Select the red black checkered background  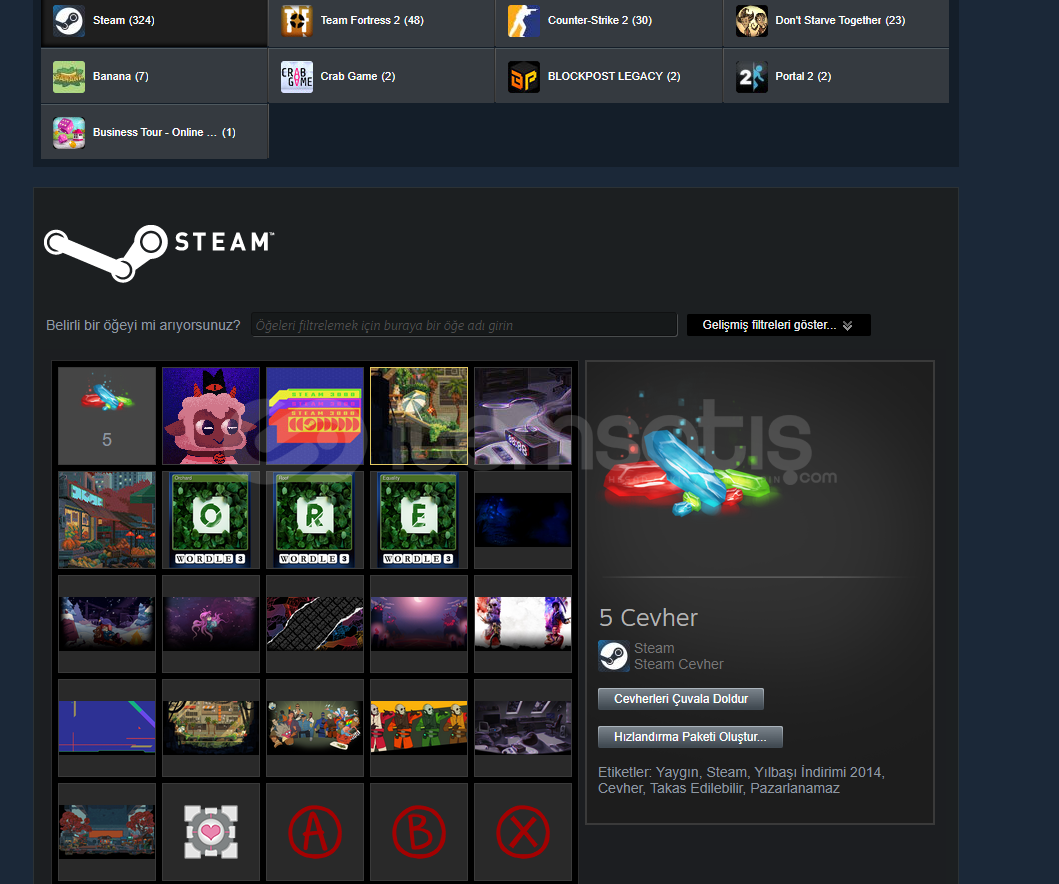click(315, 624)
